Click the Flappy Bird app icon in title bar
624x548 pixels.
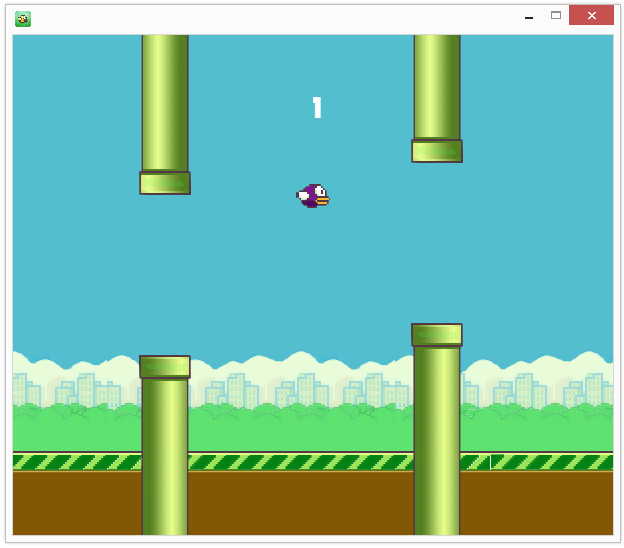23,19
